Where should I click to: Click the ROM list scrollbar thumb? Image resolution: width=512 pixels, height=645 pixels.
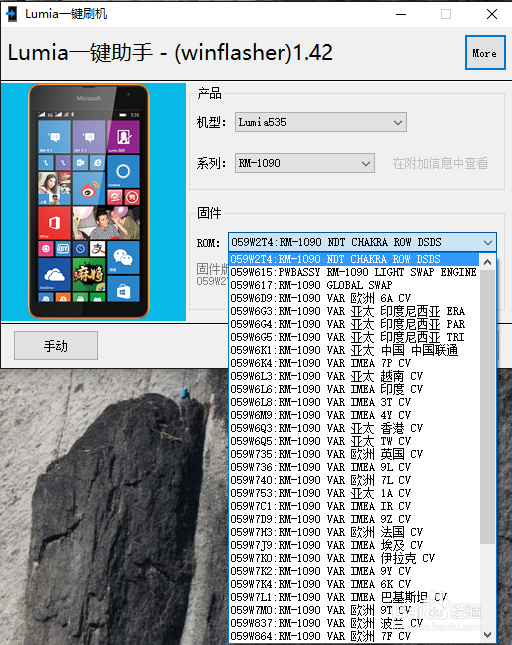click(487, 406)
